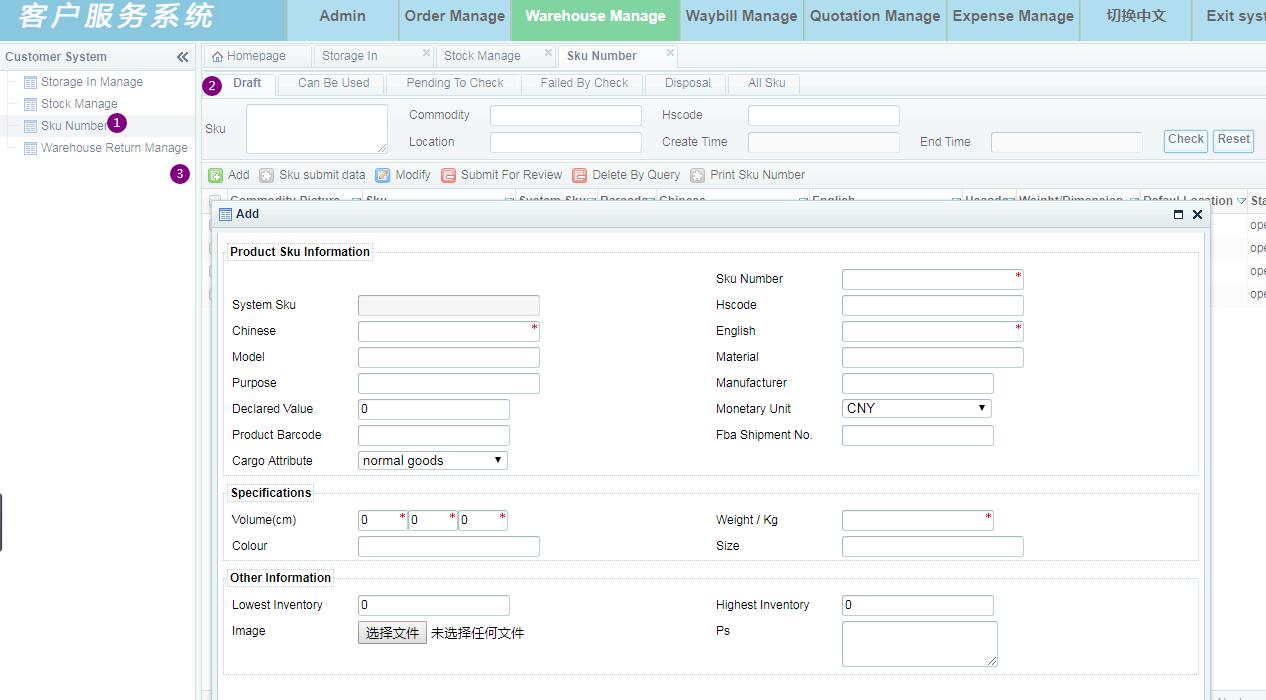1266x700 pixels.
Task: Expand the Default Location column sort arrow
Action: (1241, 201)
